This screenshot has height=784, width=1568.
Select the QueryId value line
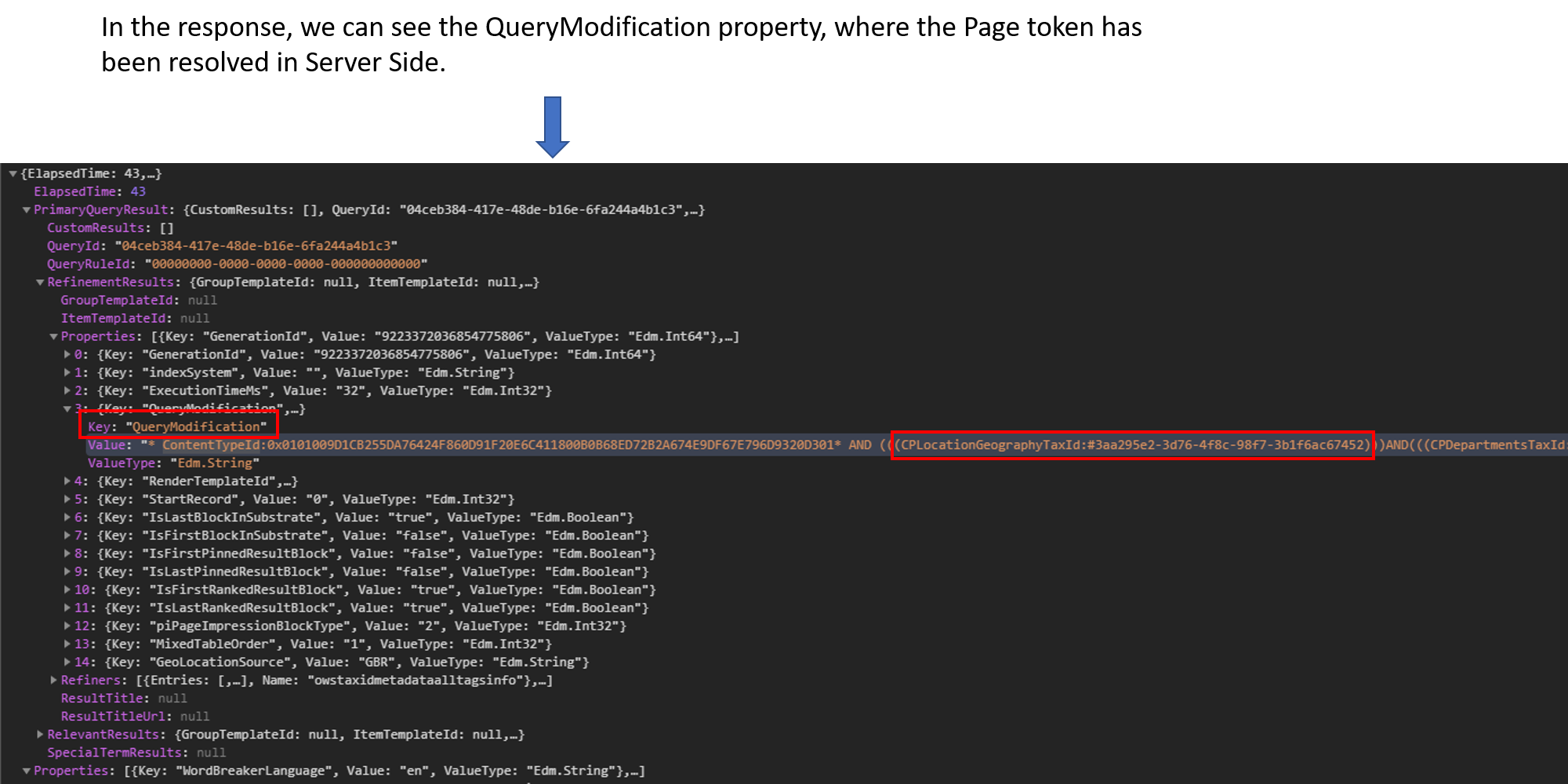pyautogui.click(x=222, y=246)
